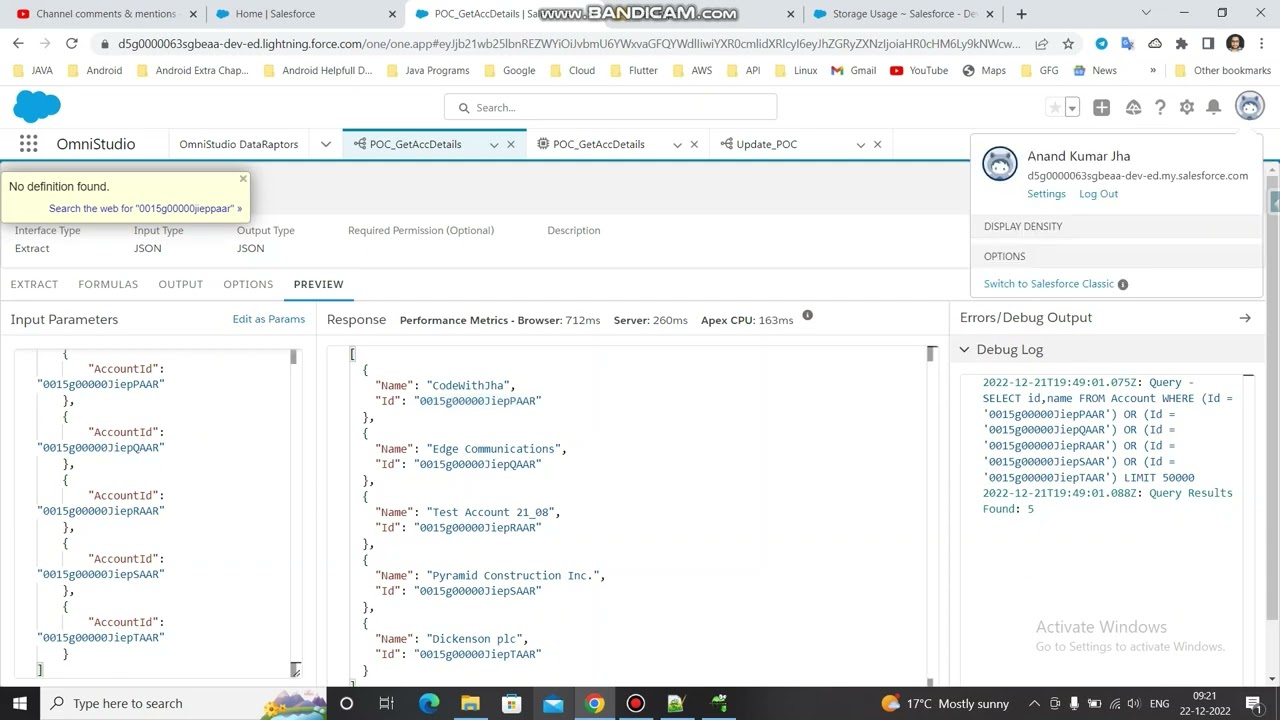This screenshot has width=1280, height=720.
Task: Click the Switch to Classic info icon
Action: [x=1123, y=284]
